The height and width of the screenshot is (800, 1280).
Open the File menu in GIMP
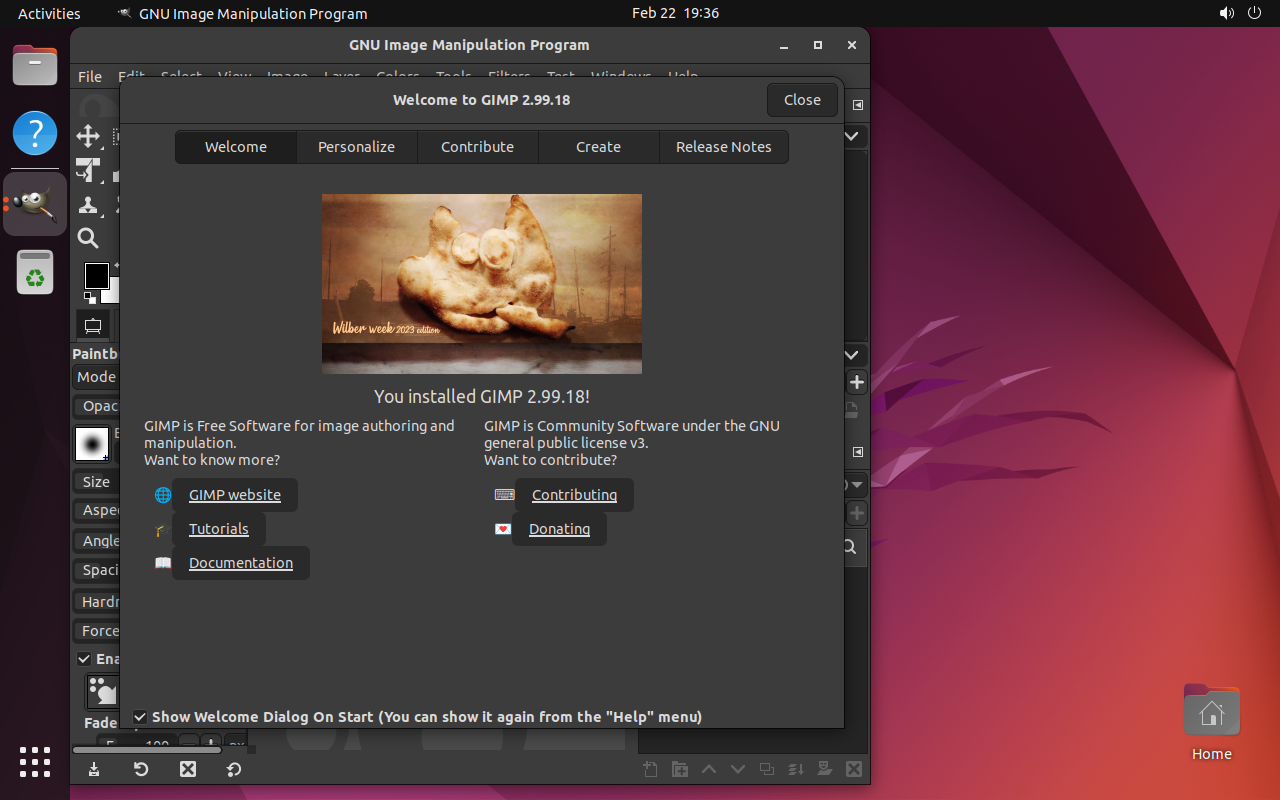coord(90,76)
